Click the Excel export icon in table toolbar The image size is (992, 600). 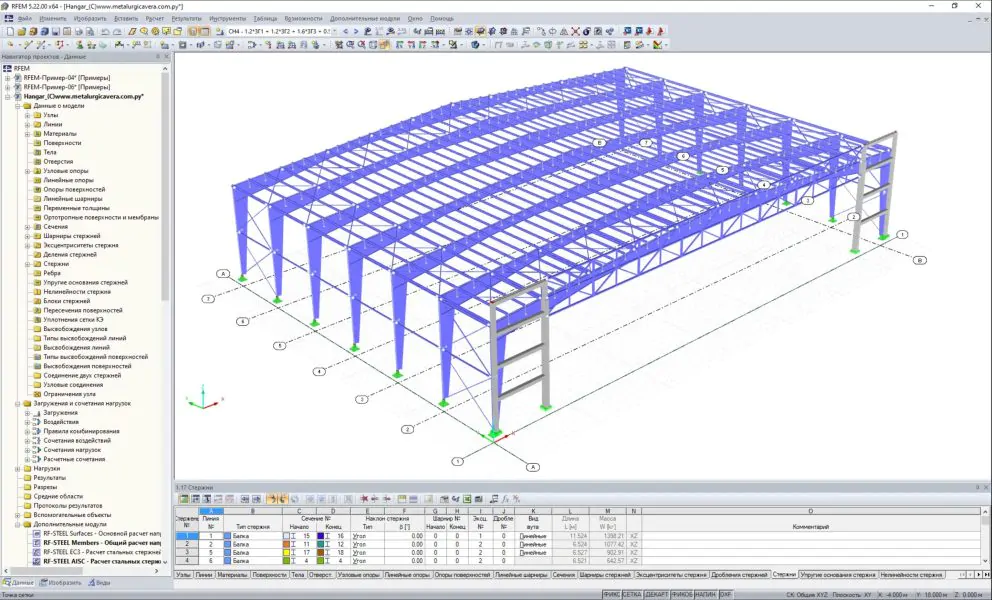pos(466,499)
